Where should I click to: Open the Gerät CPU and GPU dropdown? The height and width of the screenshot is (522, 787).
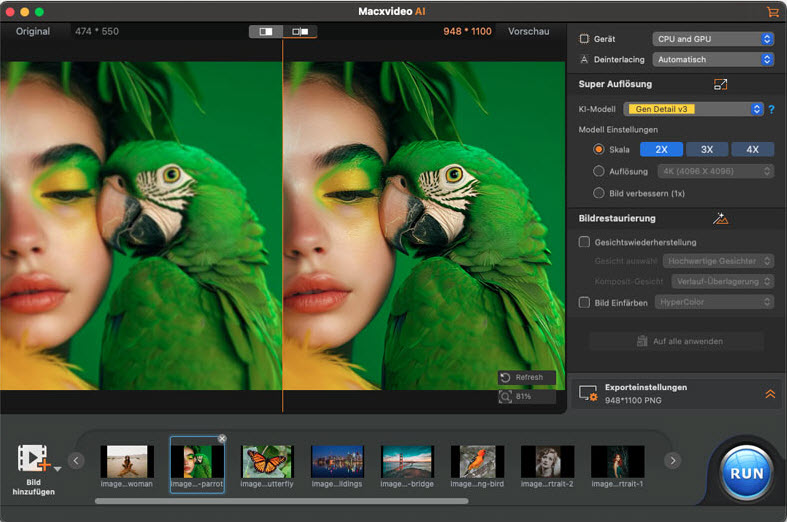click(x=714, y=39)
